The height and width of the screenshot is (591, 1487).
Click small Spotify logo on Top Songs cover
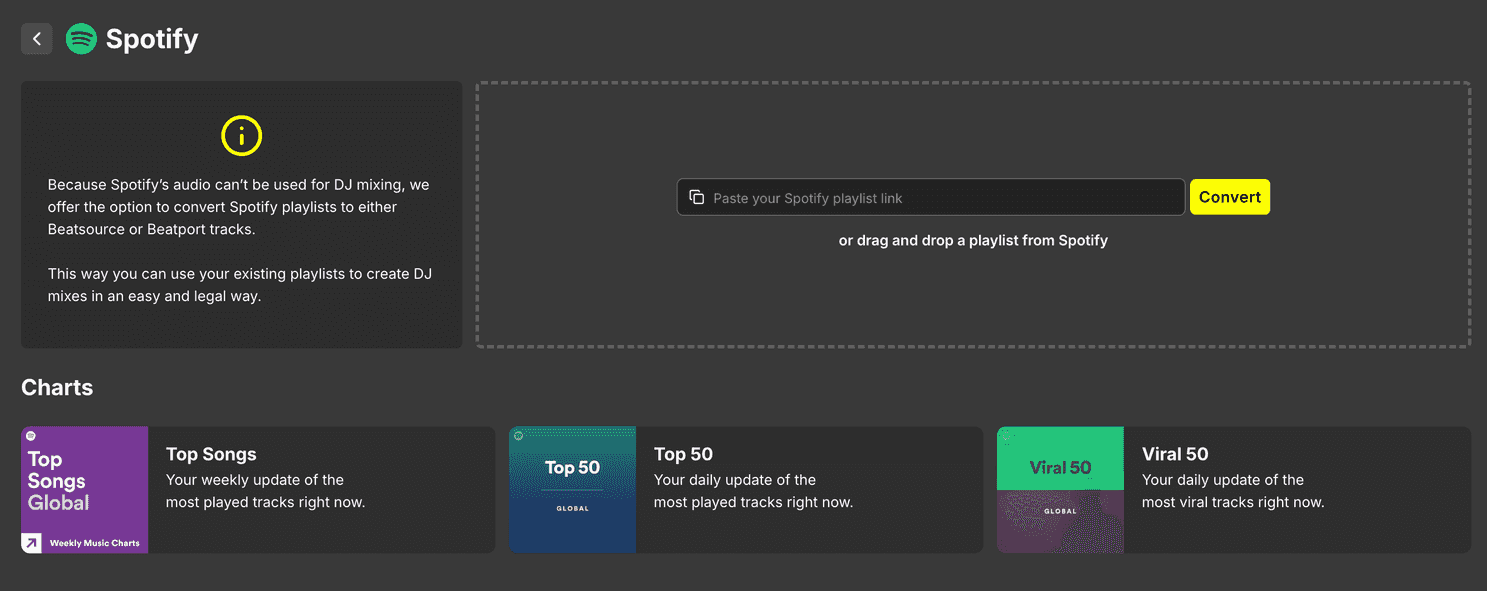coord(31,436)
